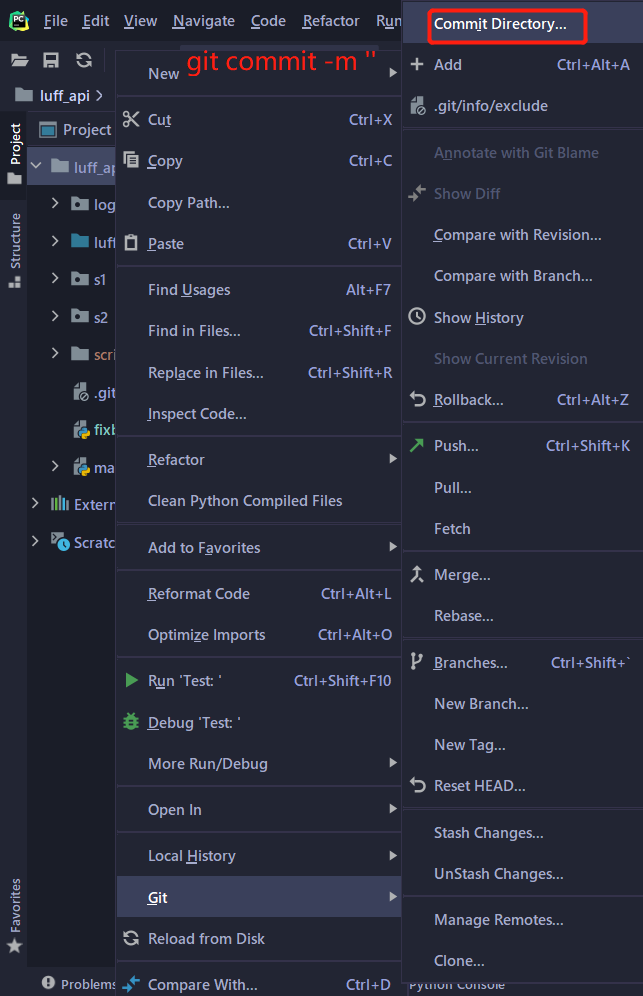Select Git in the context menu

pyautogui.click(x=259, y=897)
